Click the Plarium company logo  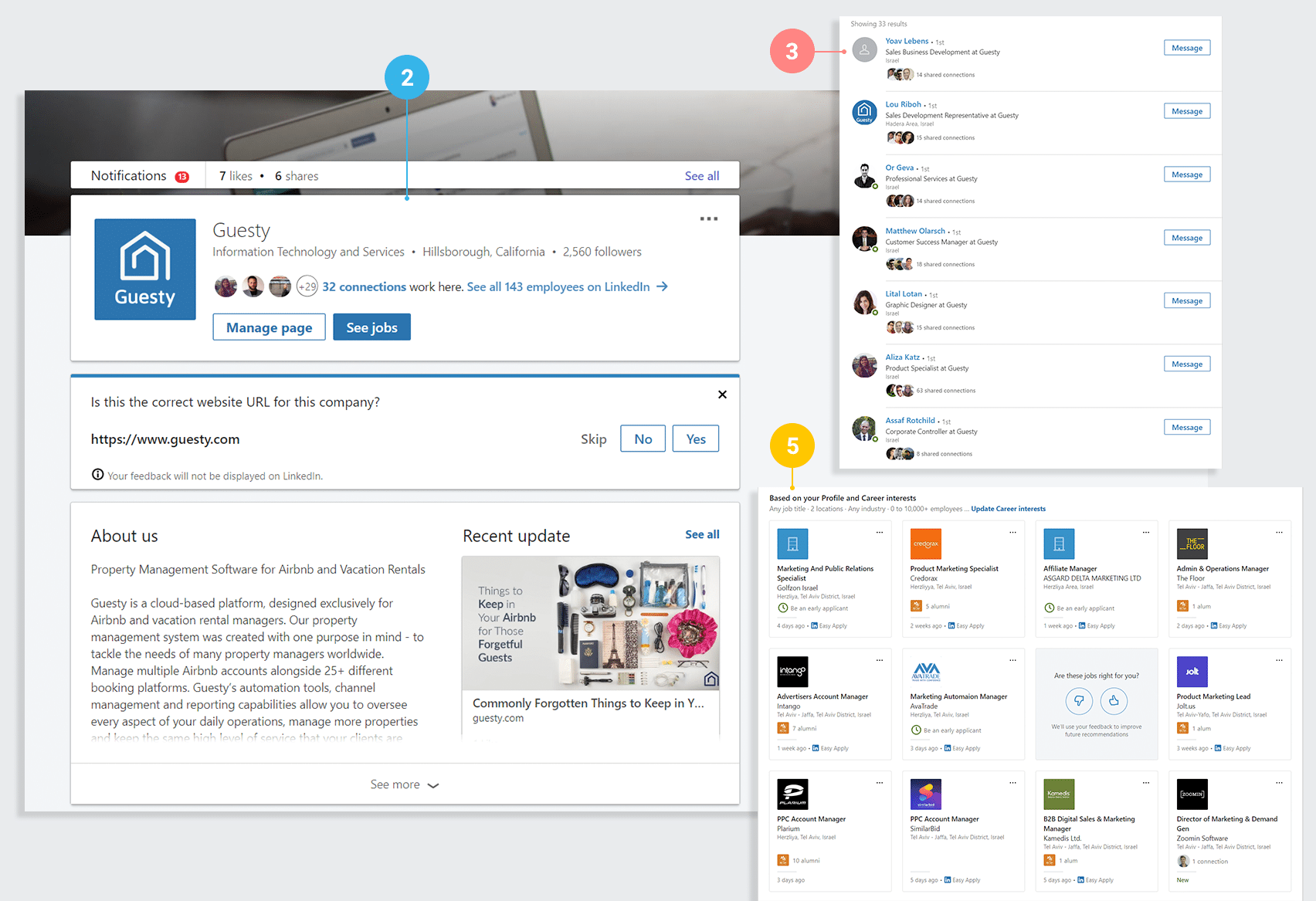[792, 794]
